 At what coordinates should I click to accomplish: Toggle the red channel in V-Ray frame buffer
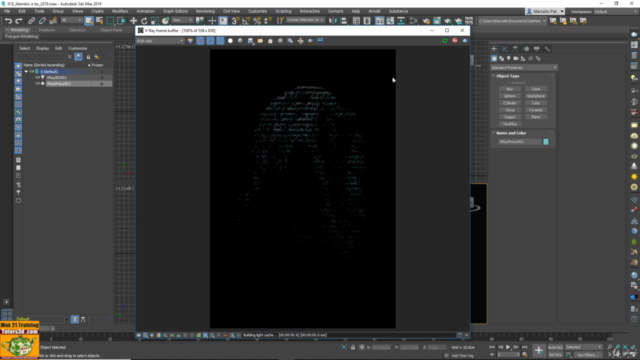(x=200, y=41)
